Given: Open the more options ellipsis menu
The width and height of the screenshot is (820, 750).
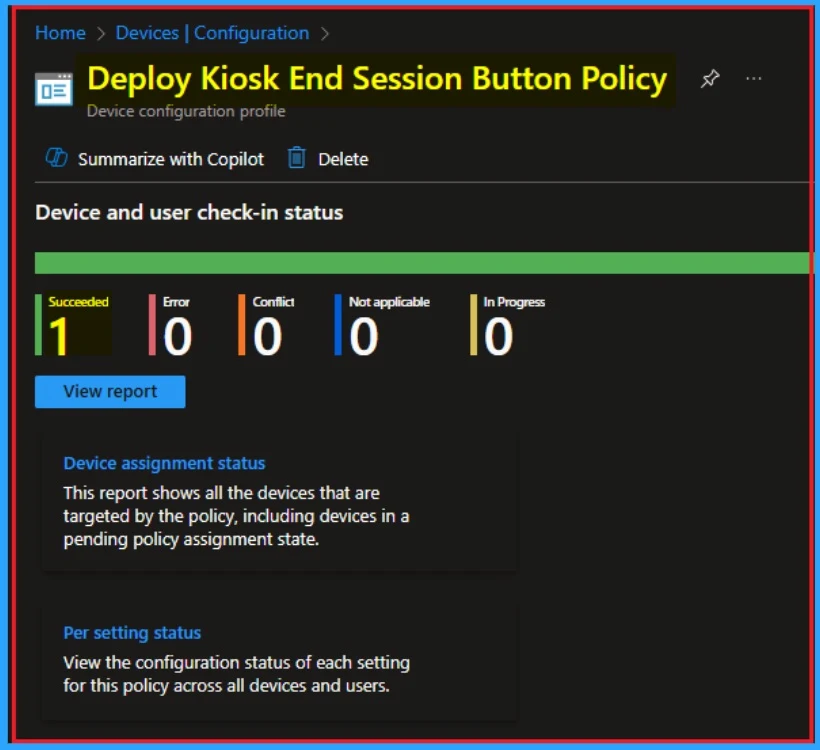Looking at the screenshot, I should (754, 79).
